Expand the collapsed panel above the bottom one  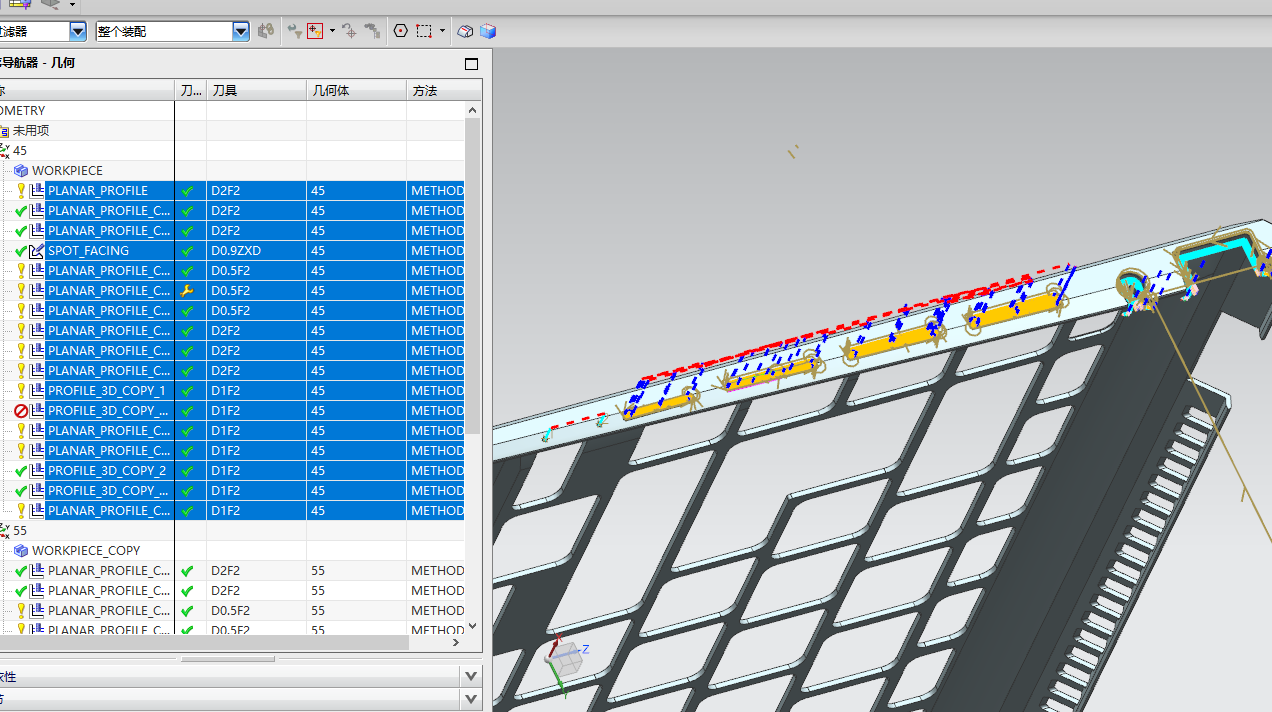click(472, 677)
